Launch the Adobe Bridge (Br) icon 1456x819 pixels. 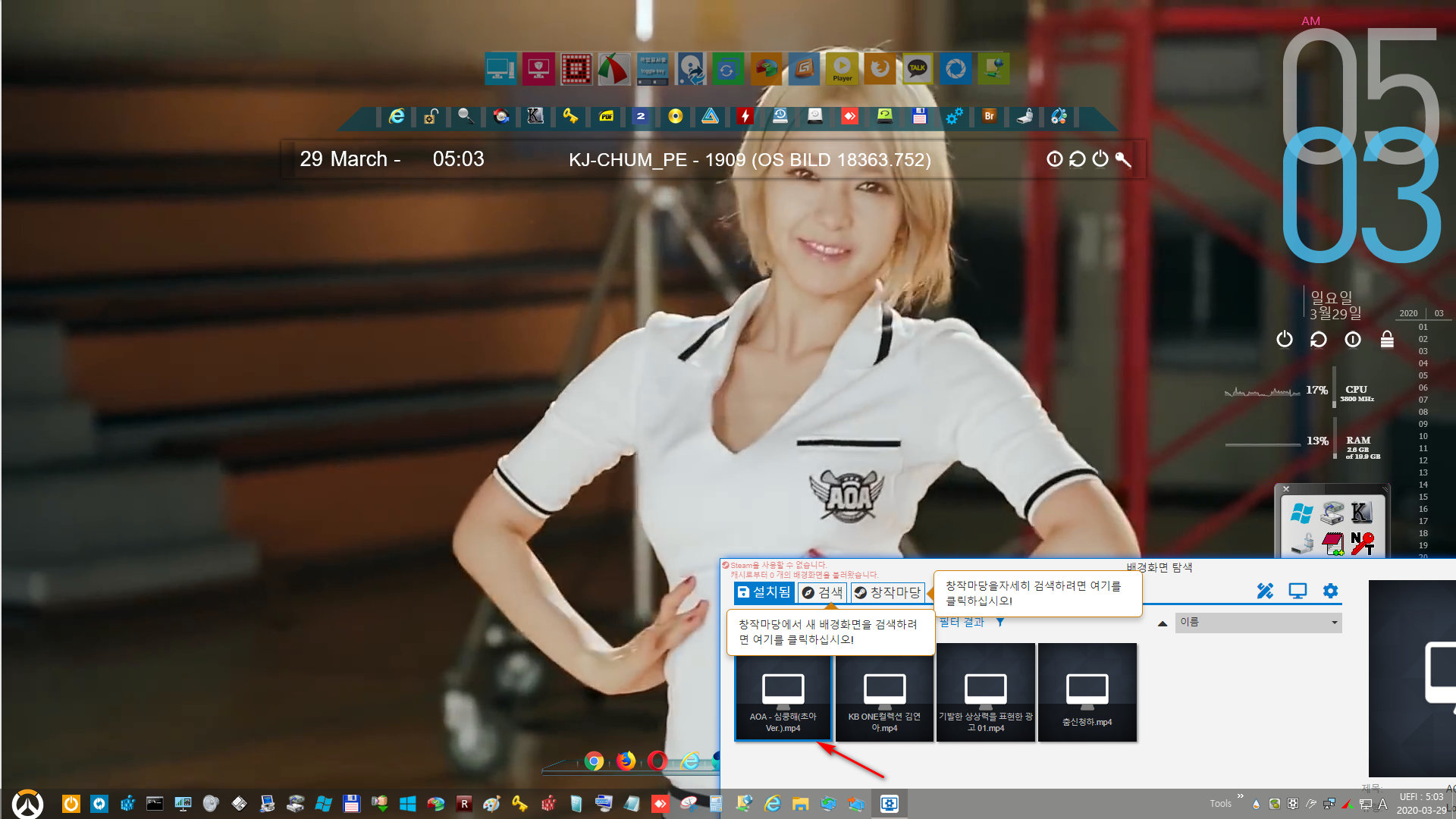(989, 116)
